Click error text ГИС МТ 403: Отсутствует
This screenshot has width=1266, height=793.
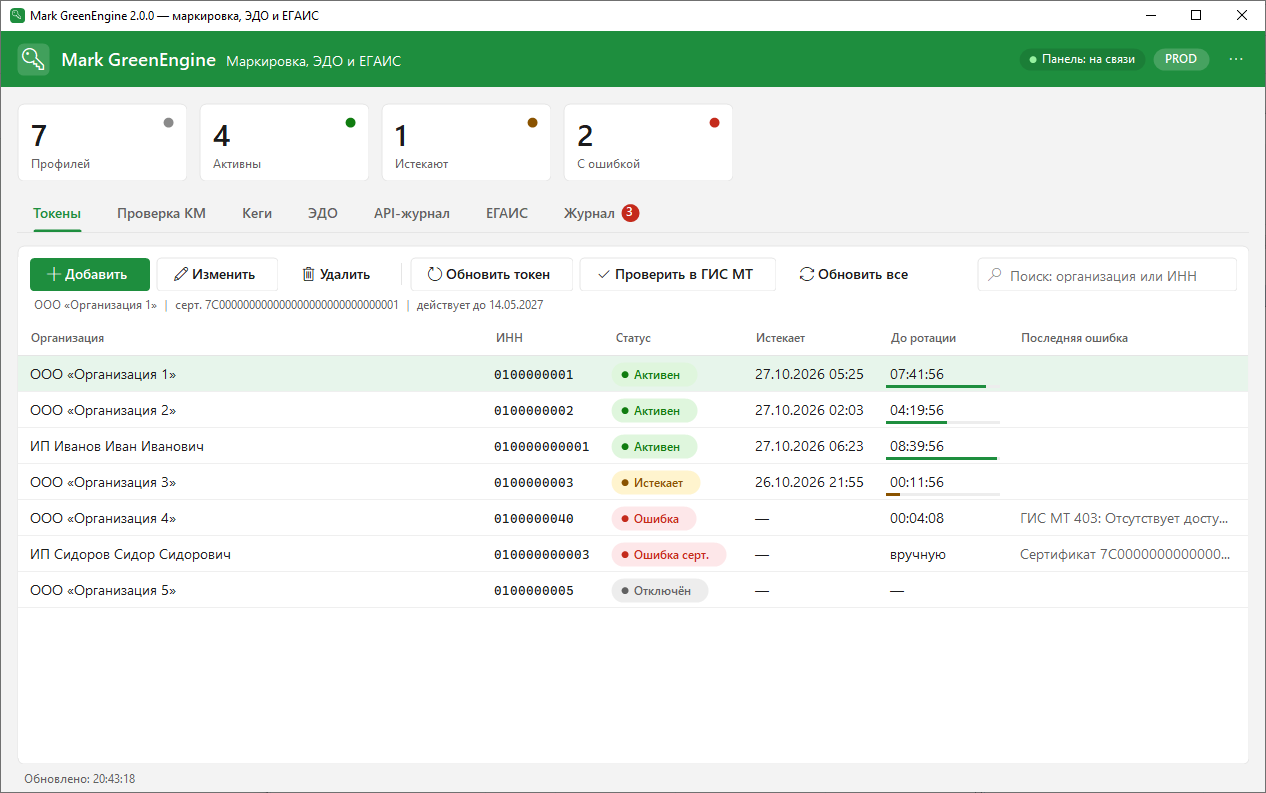click(1124, 518)
